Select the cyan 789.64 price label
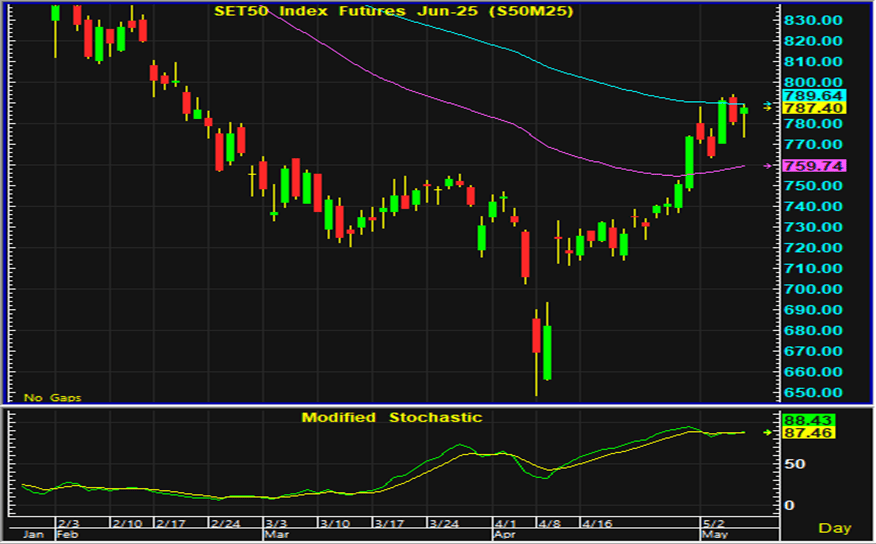Viewport: 876px width, 544px height. [x=815, y=95]
